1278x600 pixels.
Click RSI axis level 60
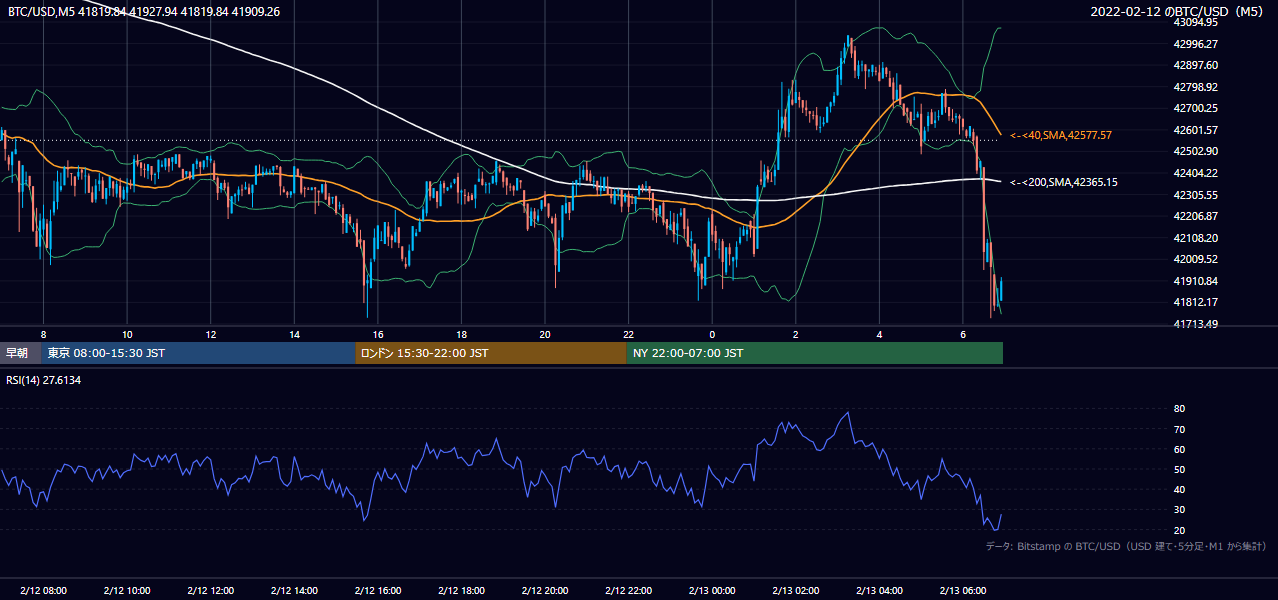pyautogui.click(x=1179, y=449)
